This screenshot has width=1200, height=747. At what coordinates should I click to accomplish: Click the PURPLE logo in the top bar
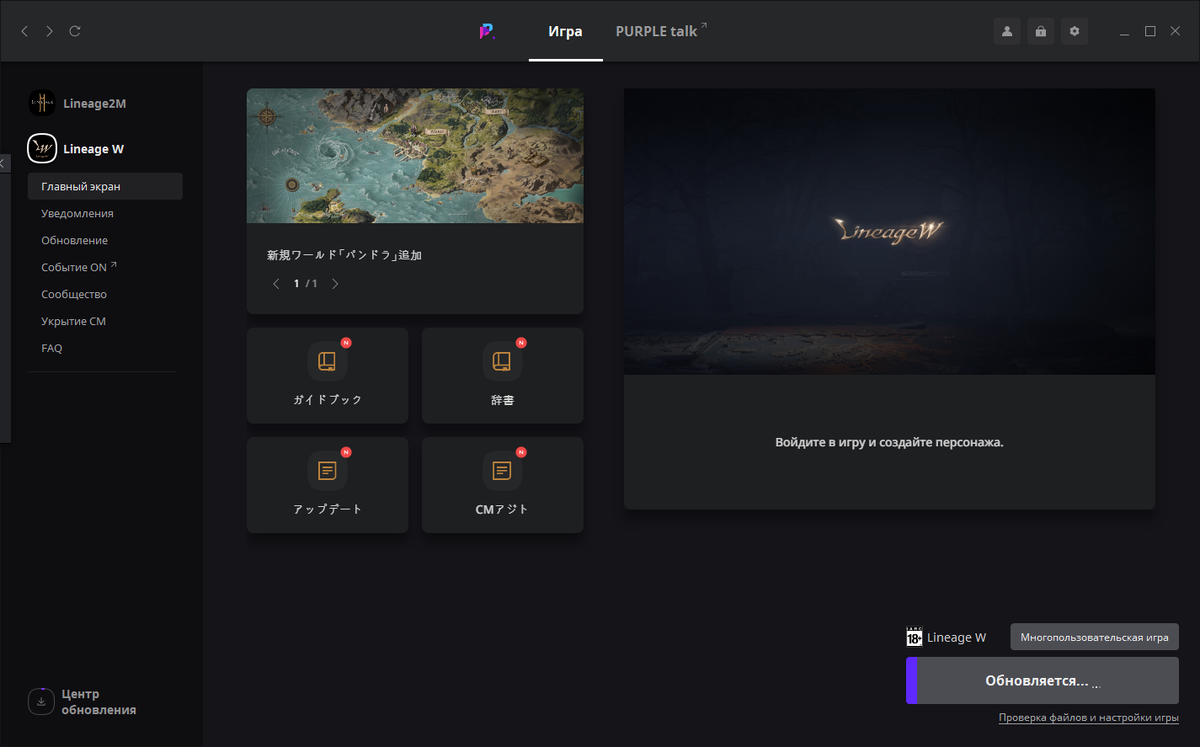[487, 31]
